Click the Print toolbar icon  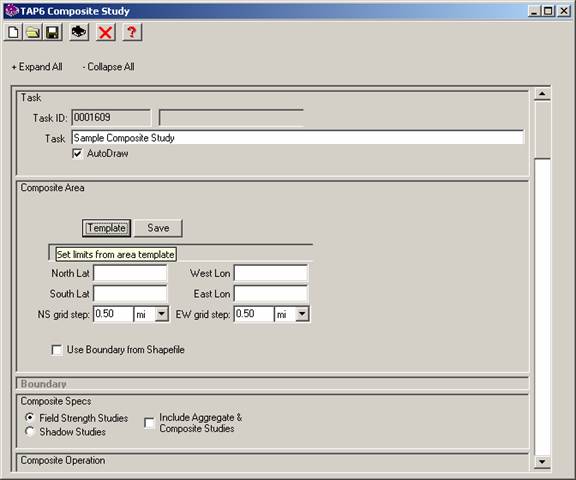(x=79, y=32)
